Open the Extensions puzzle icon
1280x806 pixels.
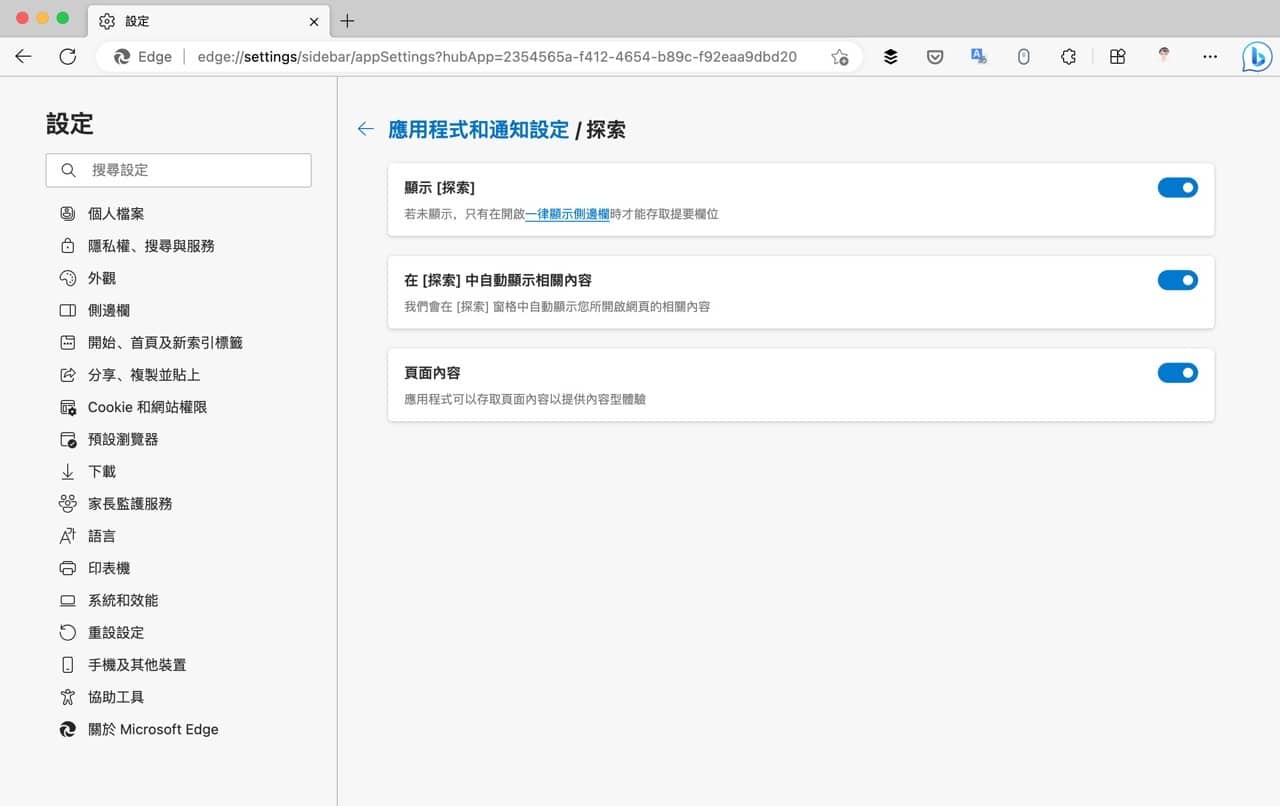pyautogui.click(x=1068, y=57)
